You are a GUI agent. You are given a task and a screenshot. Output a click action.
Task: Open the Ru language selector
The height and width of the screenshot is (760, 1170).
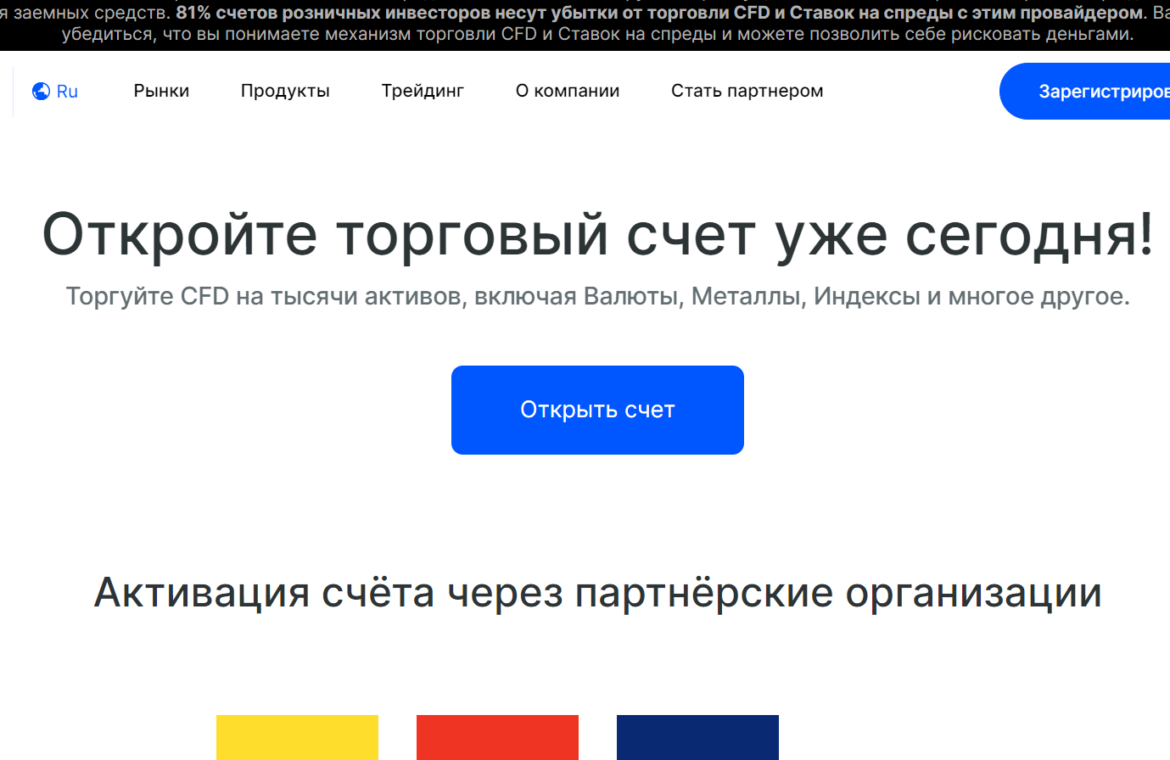[x=67, y=92]
